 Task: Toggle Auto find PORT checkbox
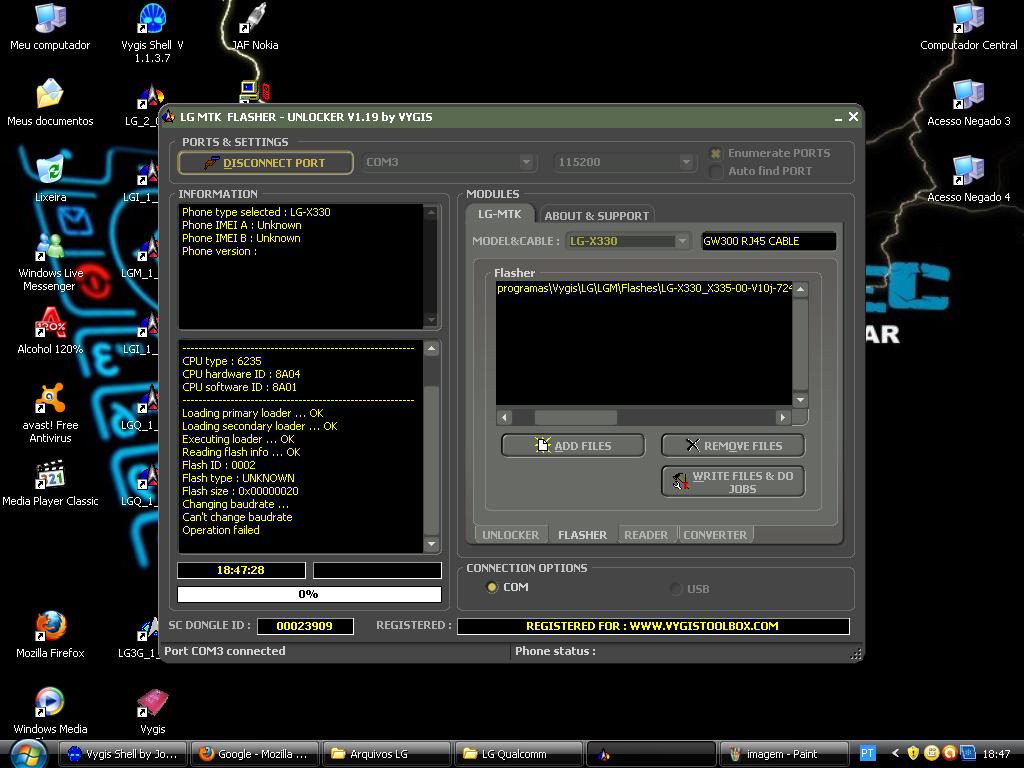[x=716, y=171]
